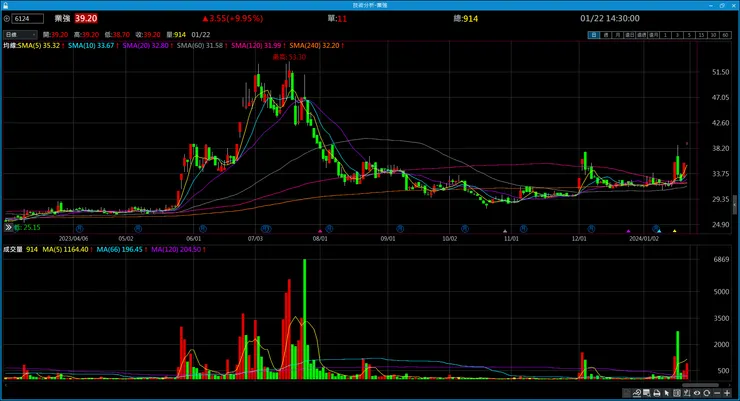
Task: Click the 成交量 indicator label
Action: pyautogui.click(x=13, y=249)
